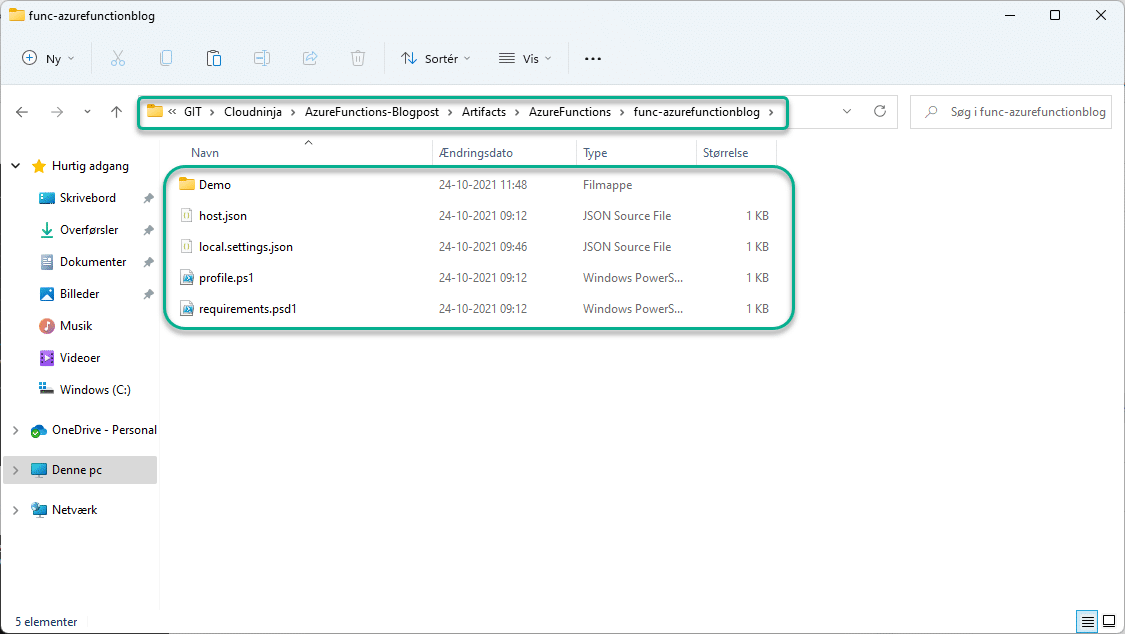Switch to details view icon
The width and height of the screenshot is (1125, 634).
coord(1088,621)
